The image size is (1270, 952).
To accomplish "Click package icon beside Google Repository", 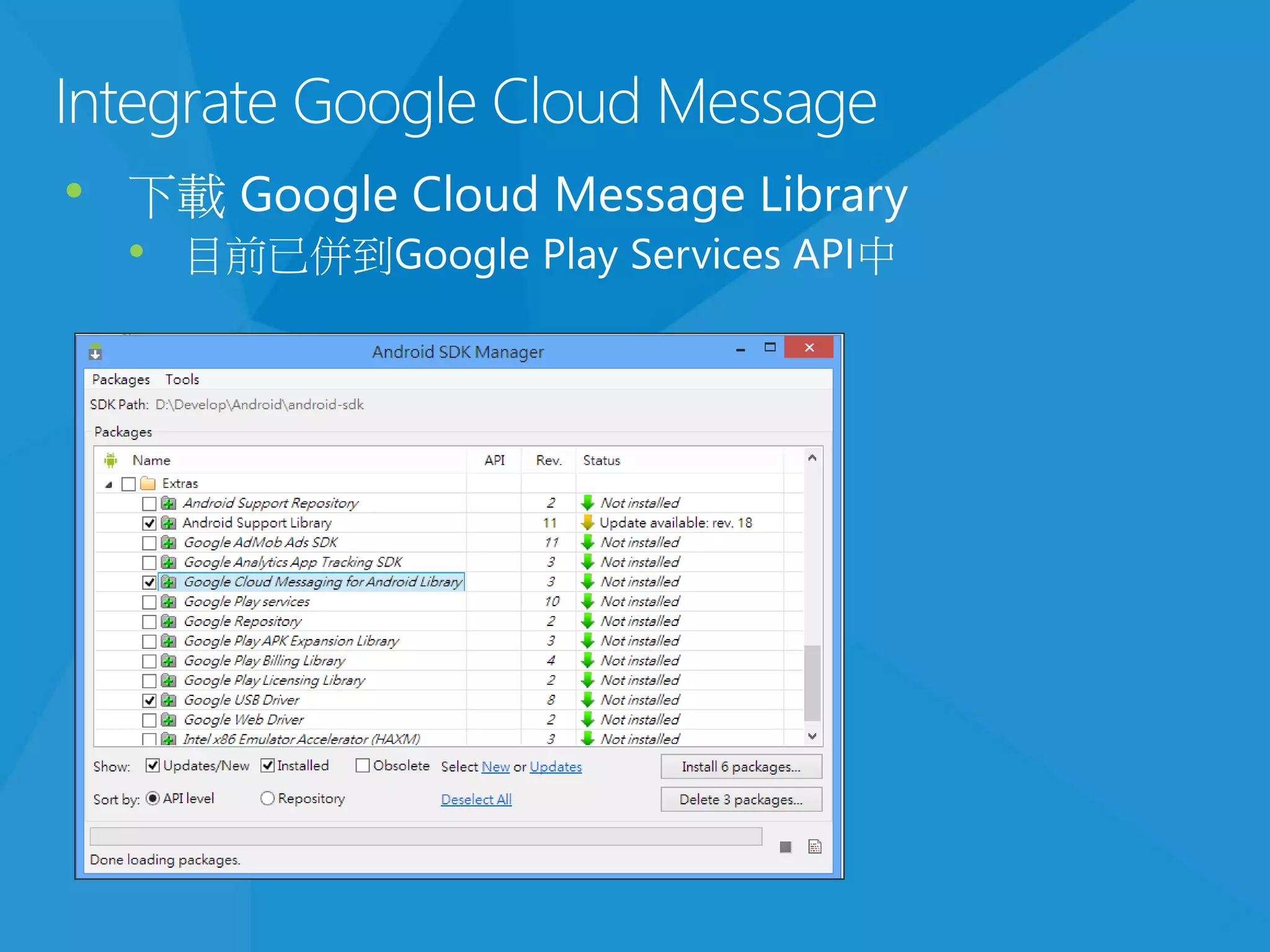I will tap(168, 621).
